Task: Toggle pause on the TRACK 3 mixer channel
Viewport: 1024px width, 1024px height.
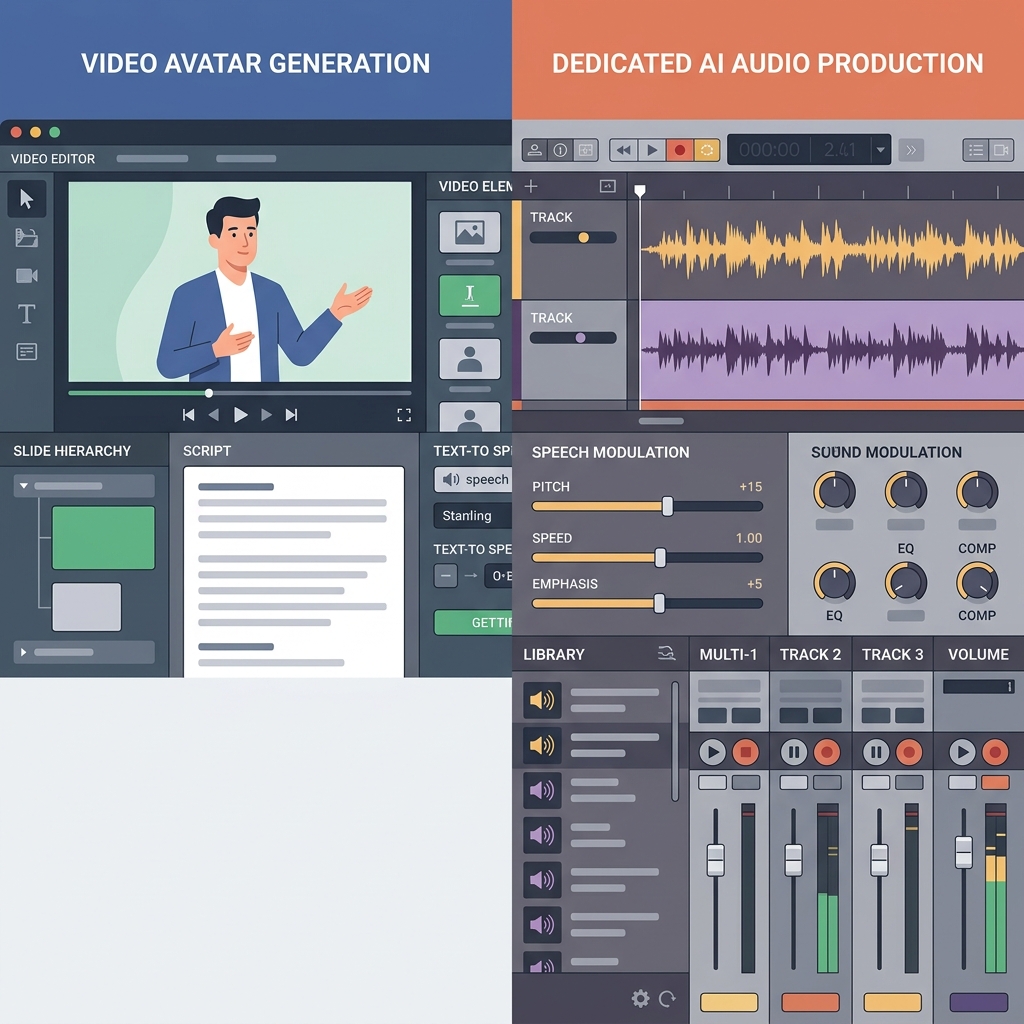Action: [x=876, y=752]
